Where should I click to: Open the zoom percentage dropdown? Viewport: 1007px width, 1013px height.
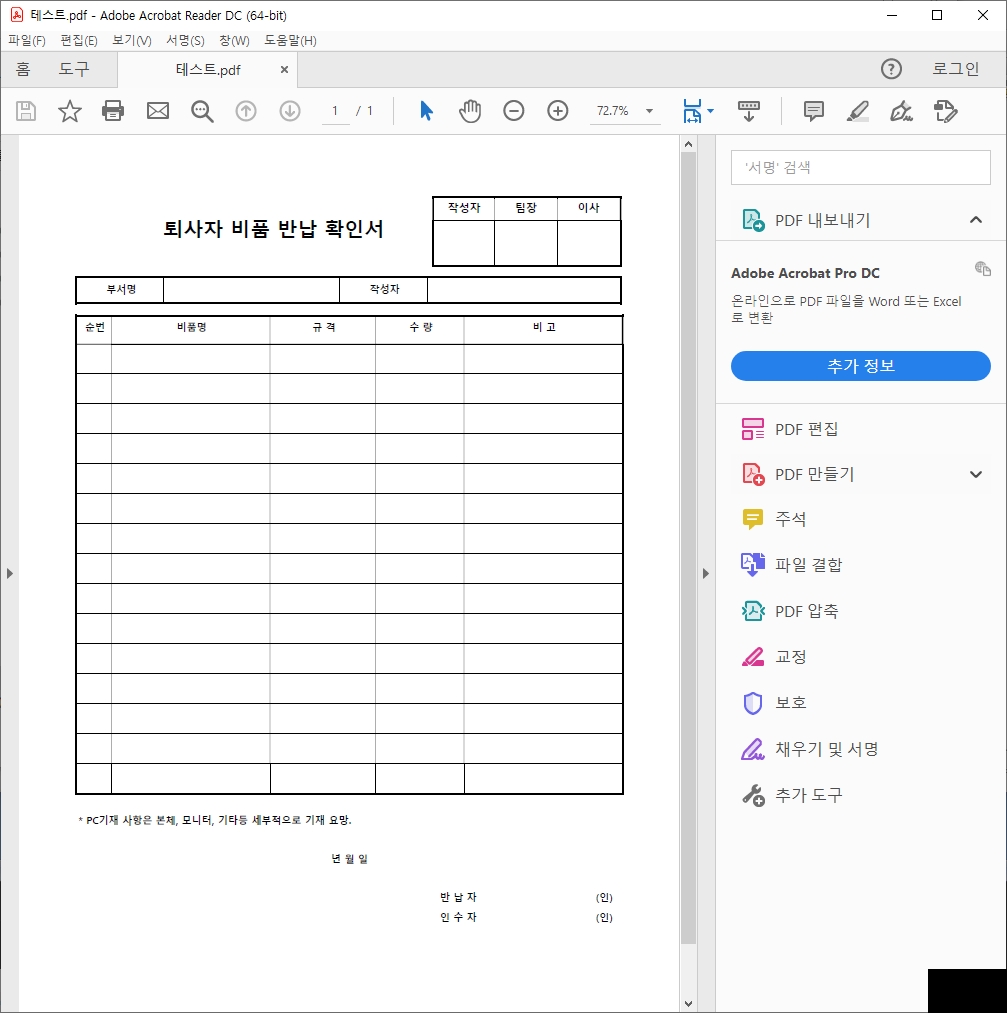(649, 111)
